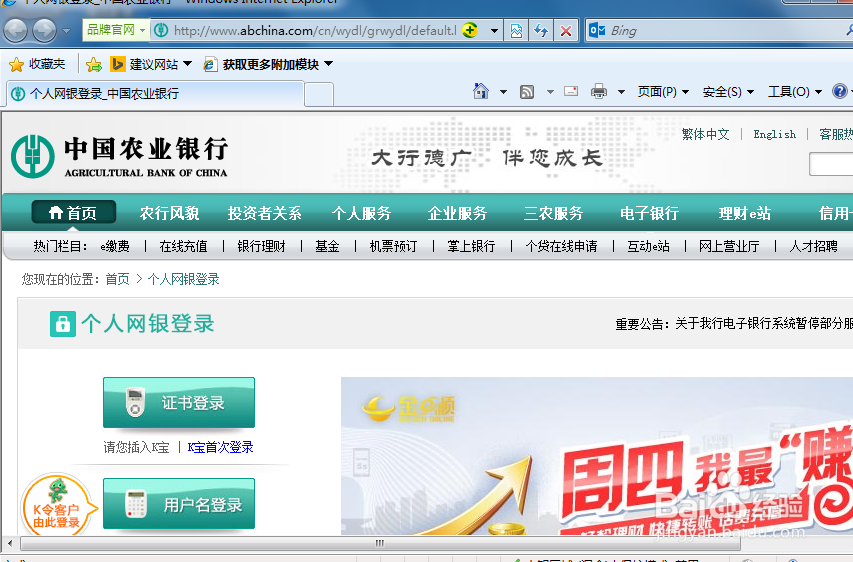Screen dimensions: 853x562
Task: Open 理财e站 navigation item
Action: click(744, 213)
